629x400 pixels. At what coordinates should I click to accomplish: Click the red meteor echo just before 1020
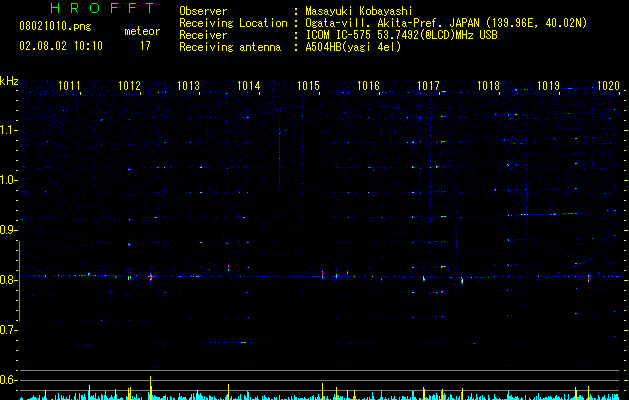coord(588,278)
